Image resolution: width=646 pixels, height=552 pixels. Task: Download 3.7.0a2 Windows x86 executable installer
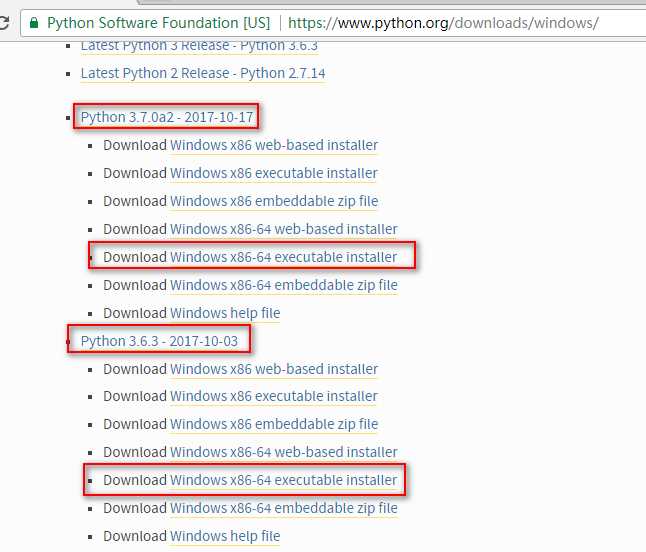tap(274, 173)
